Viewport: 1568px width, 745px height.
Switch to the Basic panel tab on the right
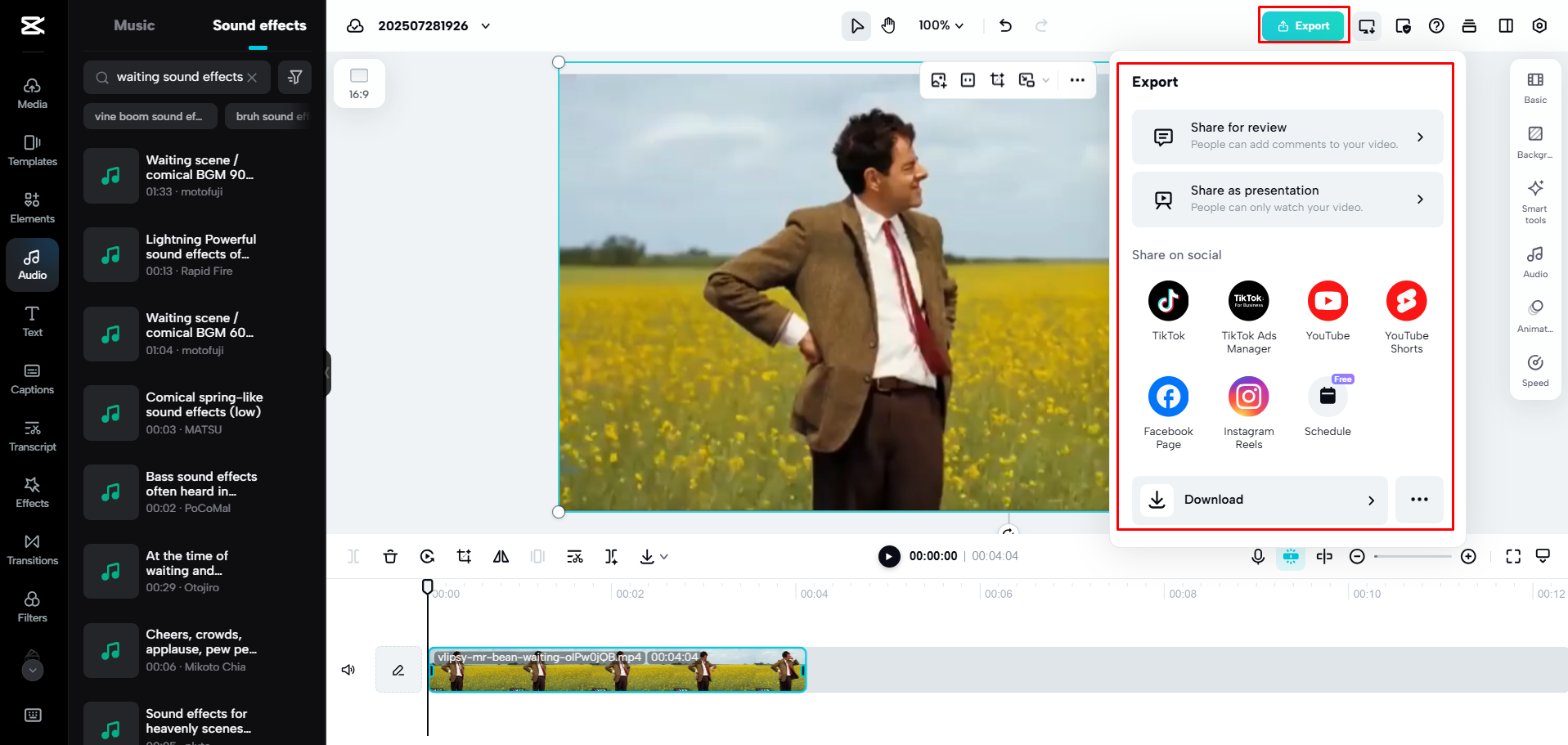[x=1534, y=88]
